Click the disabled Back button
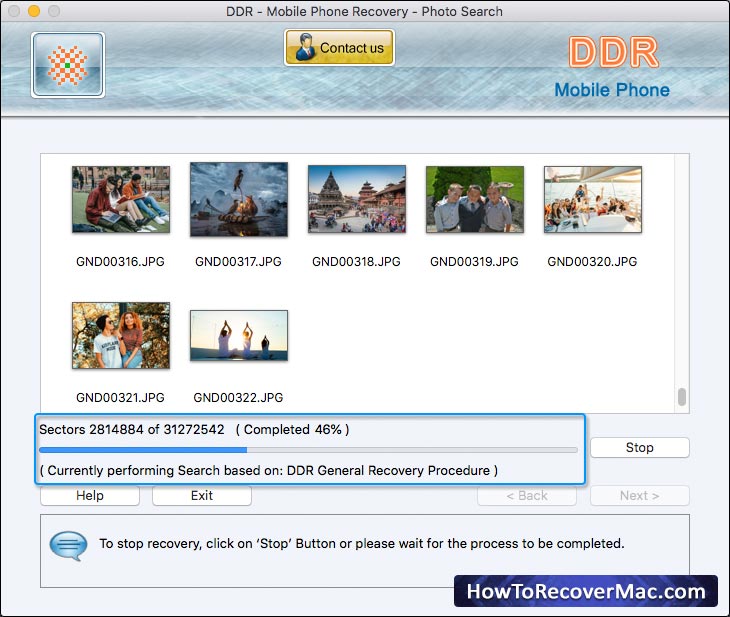Viewport: 730px width, 617px height. pos(527,495)
